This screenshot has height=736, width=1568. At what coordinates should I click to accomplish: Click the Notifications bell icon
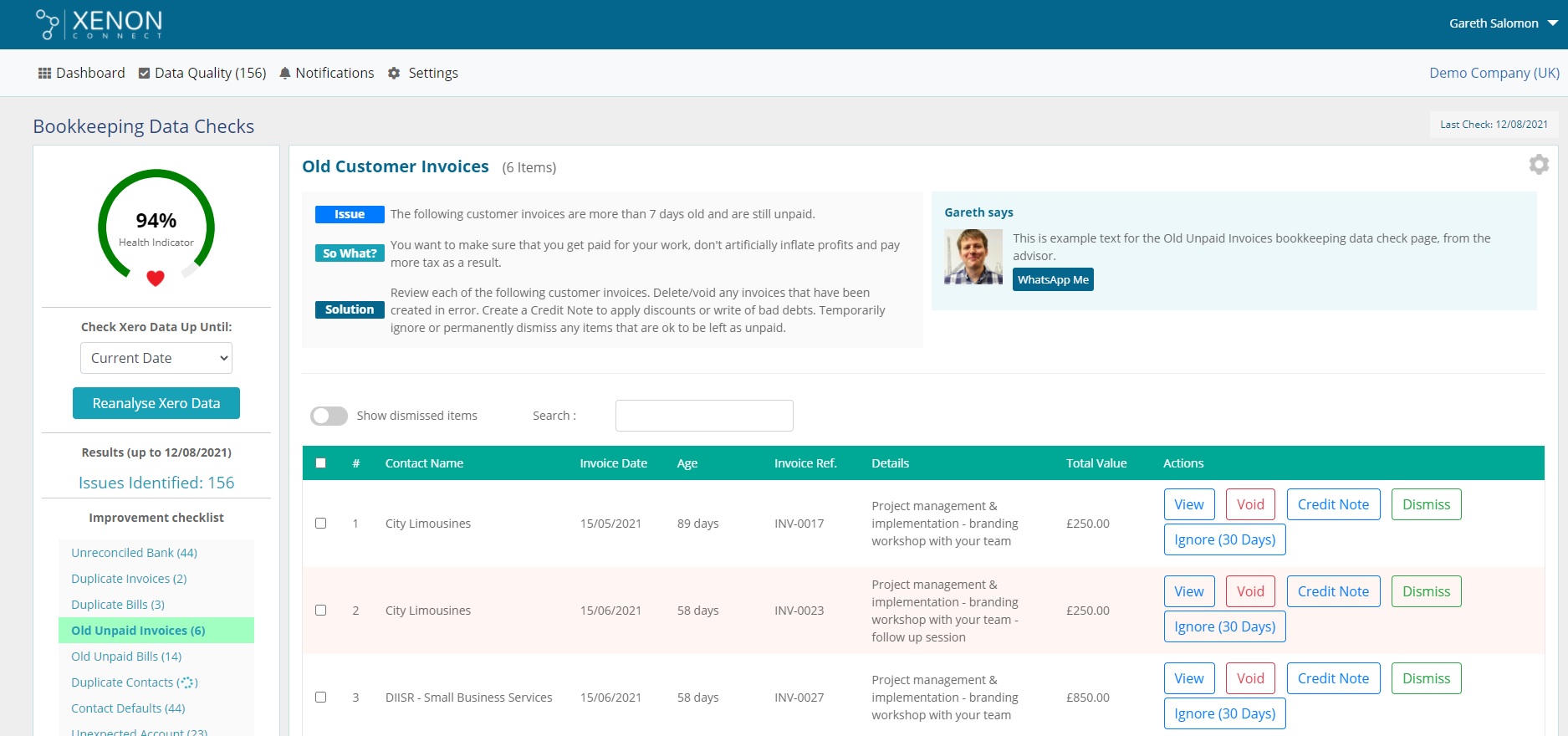click(285, 74)
